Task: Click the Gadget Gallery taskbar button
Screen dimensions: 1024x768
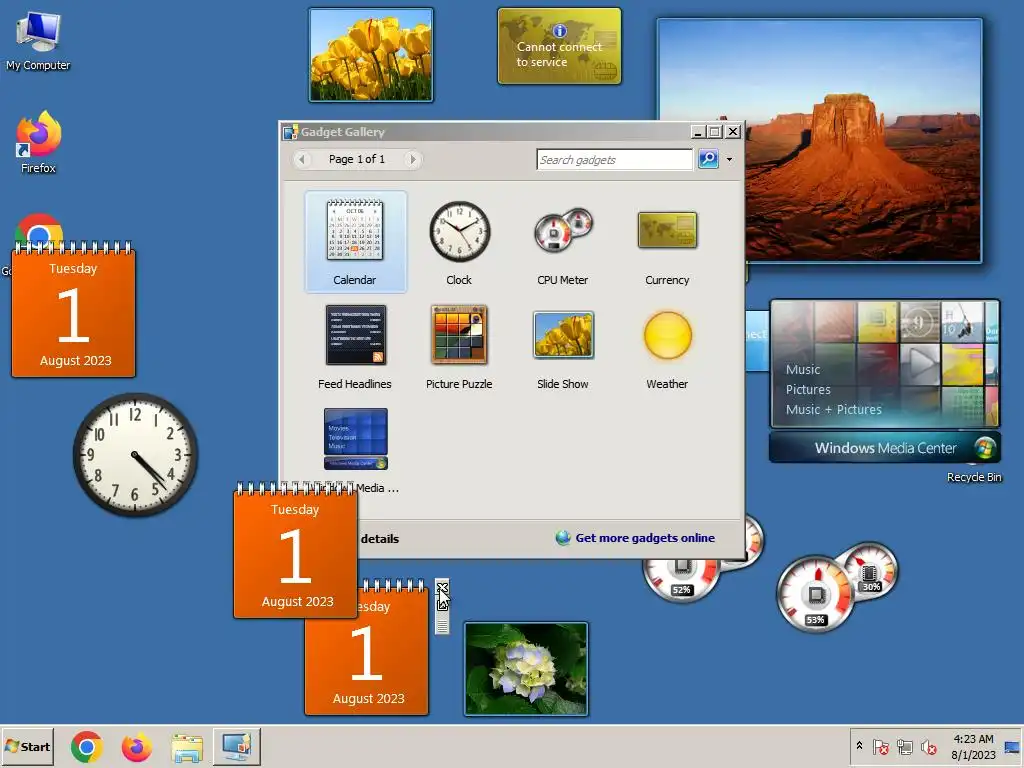Action: [x=236, y=746]
